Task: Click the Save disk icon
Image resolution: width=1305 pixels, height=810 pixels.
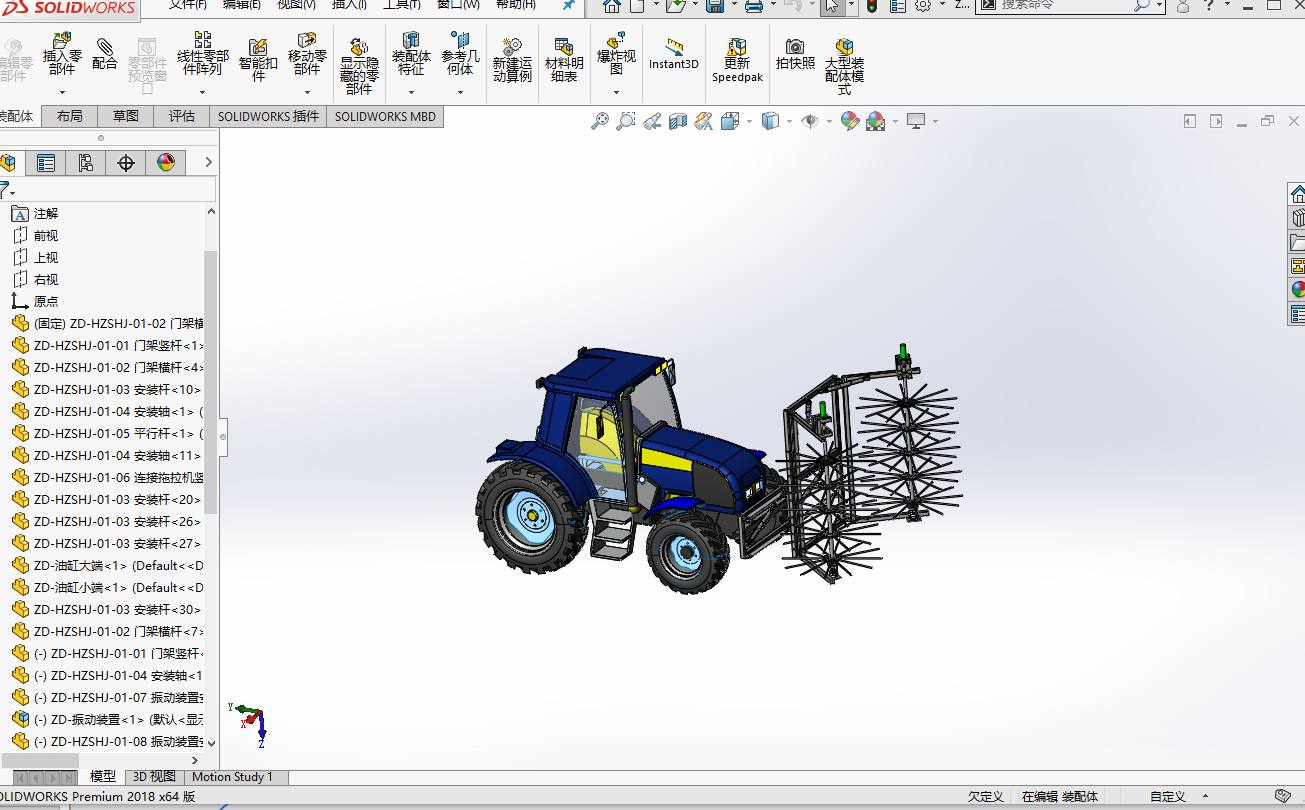Action: click(x=715, y=5)
